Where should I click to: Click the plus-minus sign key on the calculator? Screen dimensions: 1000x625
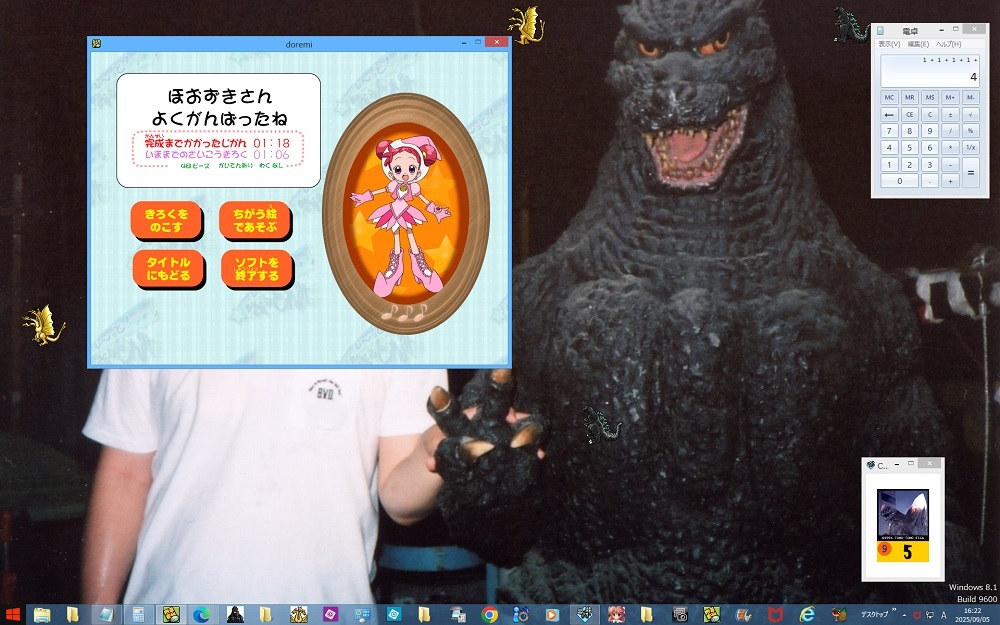click(950, 115)
